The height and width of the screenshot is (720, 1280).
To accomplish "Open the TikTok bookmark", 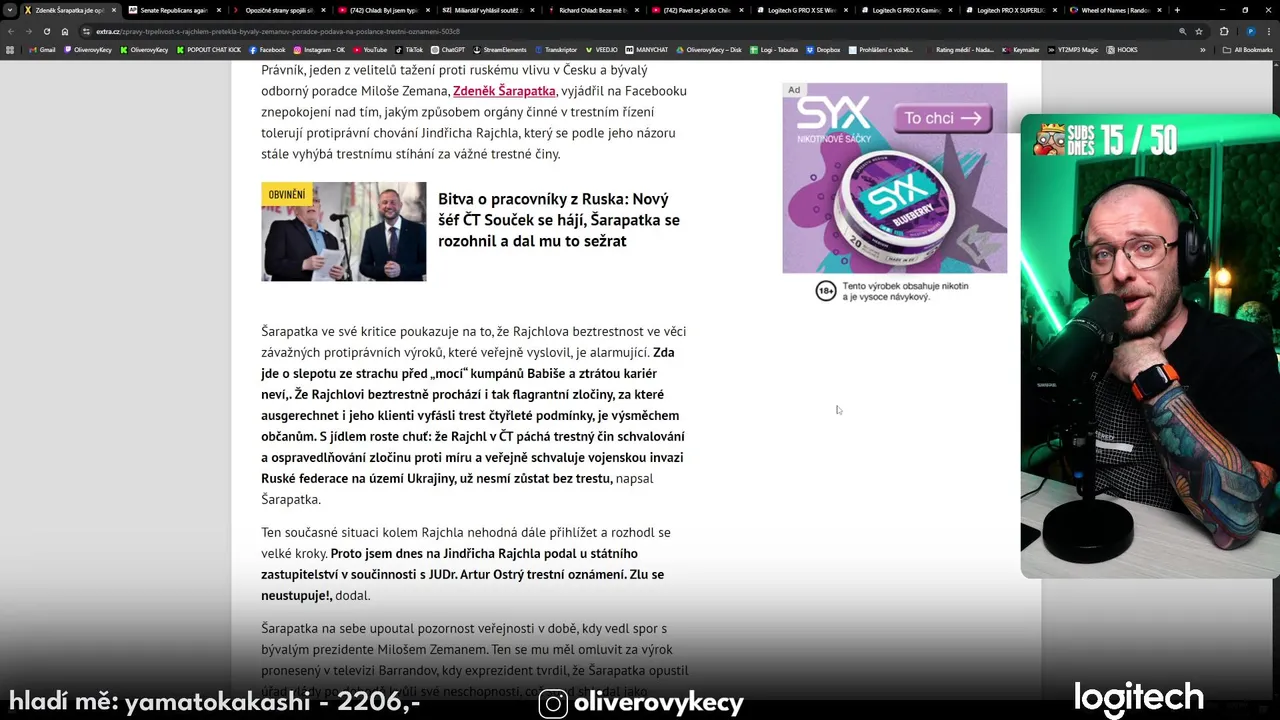I will coord(409,49).
